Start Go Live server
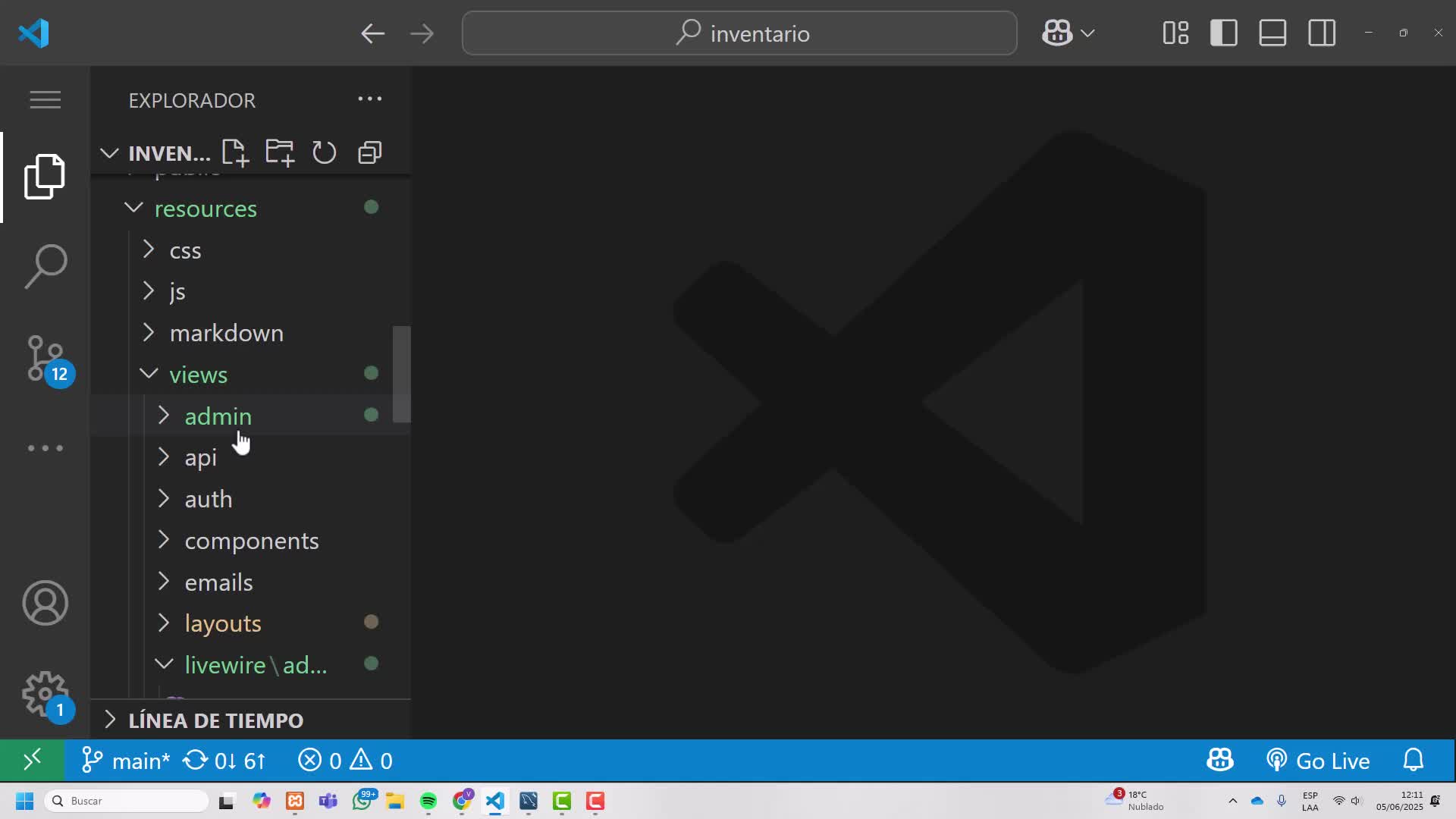The image size is (1456, 819). tap(1318, 760)
